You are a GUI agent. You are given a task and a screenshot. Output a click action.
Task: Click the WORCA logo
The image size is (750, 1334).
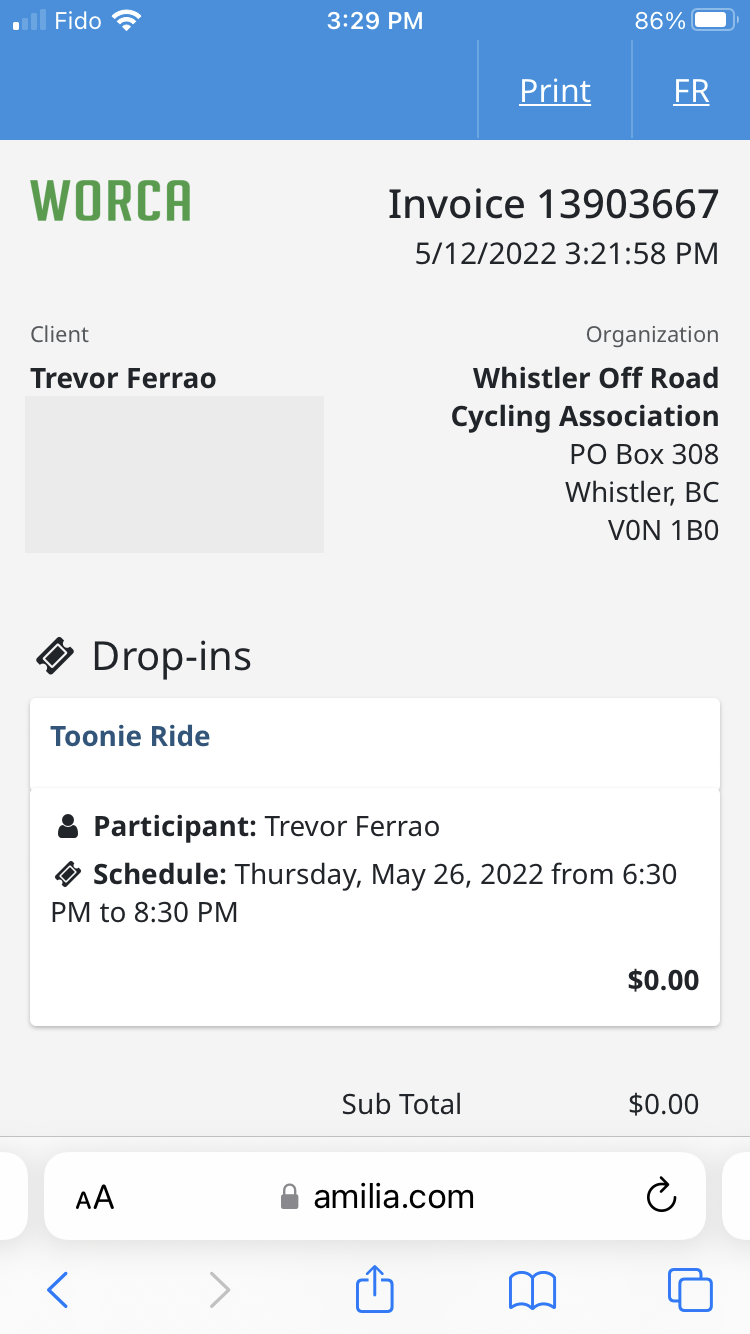(111, 201)
